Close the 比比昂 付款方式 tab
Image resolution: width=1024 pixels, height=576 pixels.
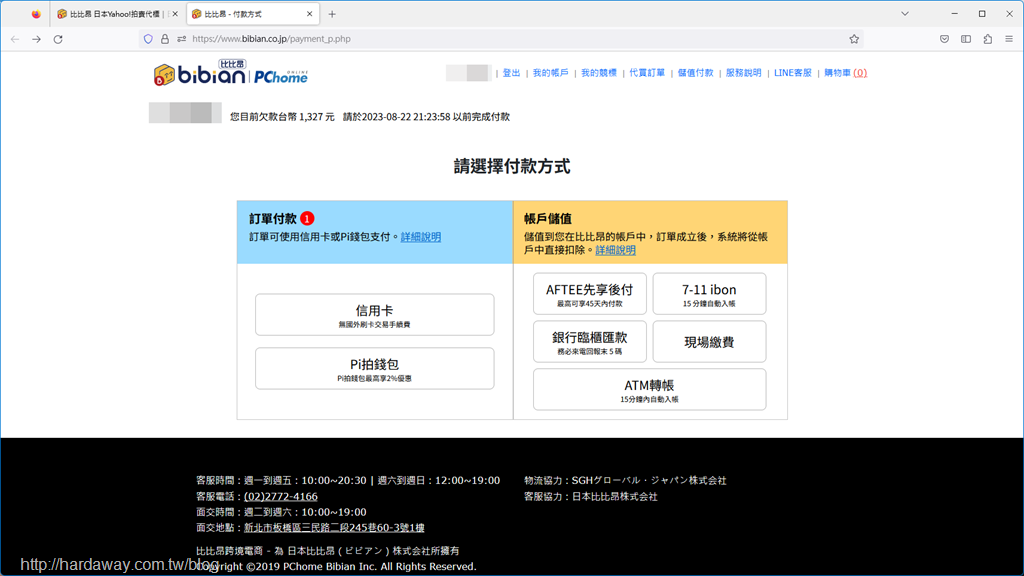click(x=310, y=14)
